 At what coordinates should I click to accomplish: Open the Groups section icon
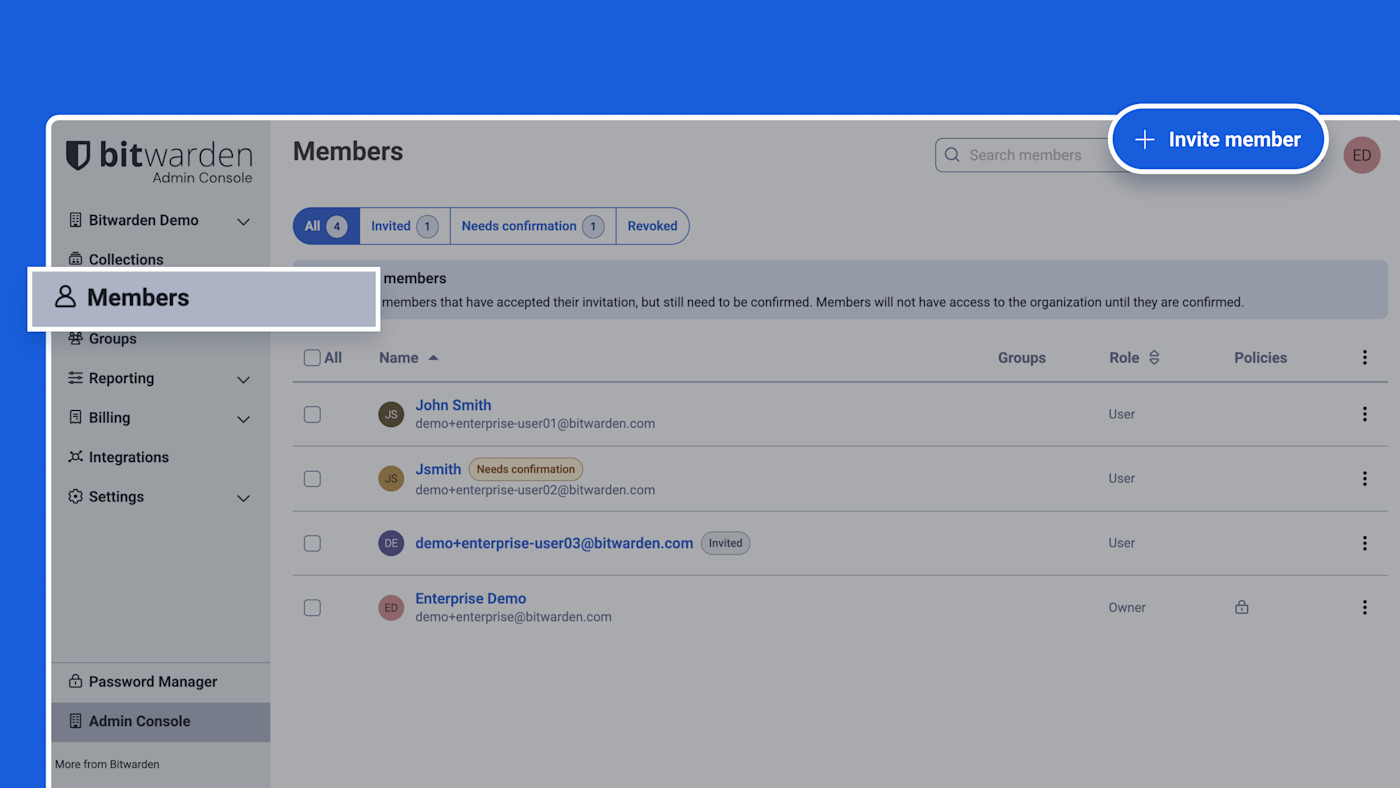coord(77,338)
